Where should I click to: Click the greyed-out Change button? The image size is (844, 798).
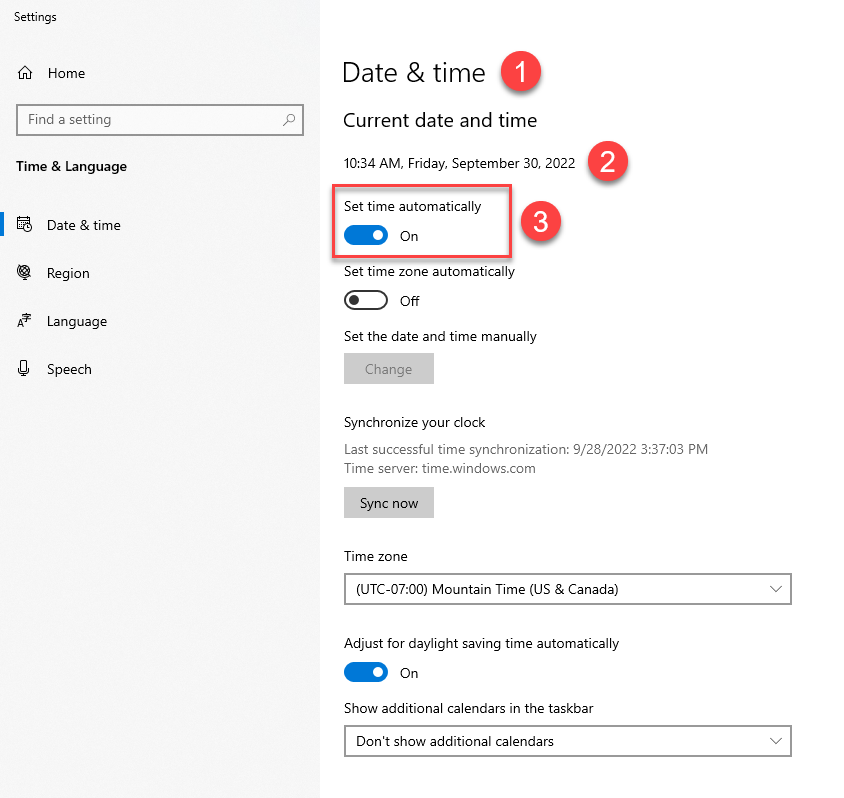(389, 369)
